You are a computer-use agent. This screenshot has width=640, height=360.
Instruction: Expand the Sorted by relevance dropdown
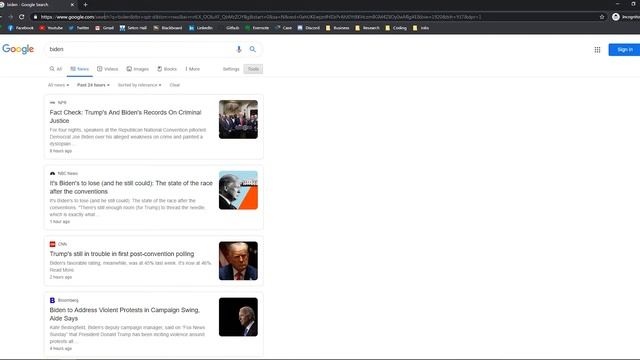click(x=140, y=85)
